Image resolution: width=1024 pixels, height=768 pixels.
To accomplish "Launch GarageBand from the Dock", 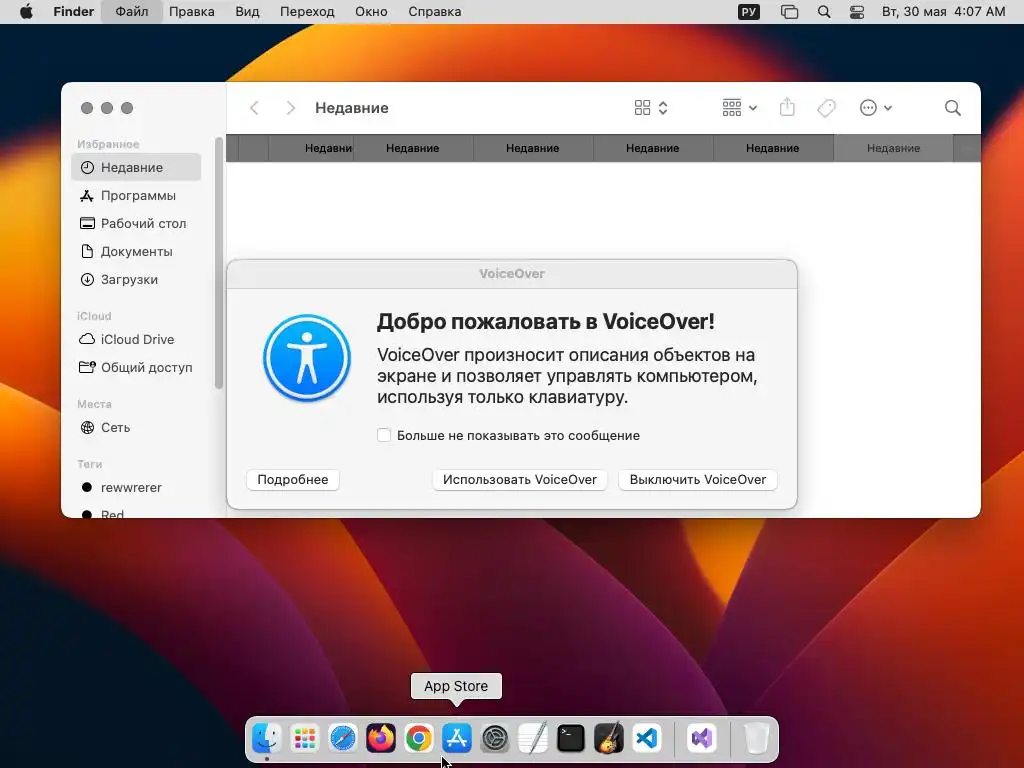I will point(609,739).
